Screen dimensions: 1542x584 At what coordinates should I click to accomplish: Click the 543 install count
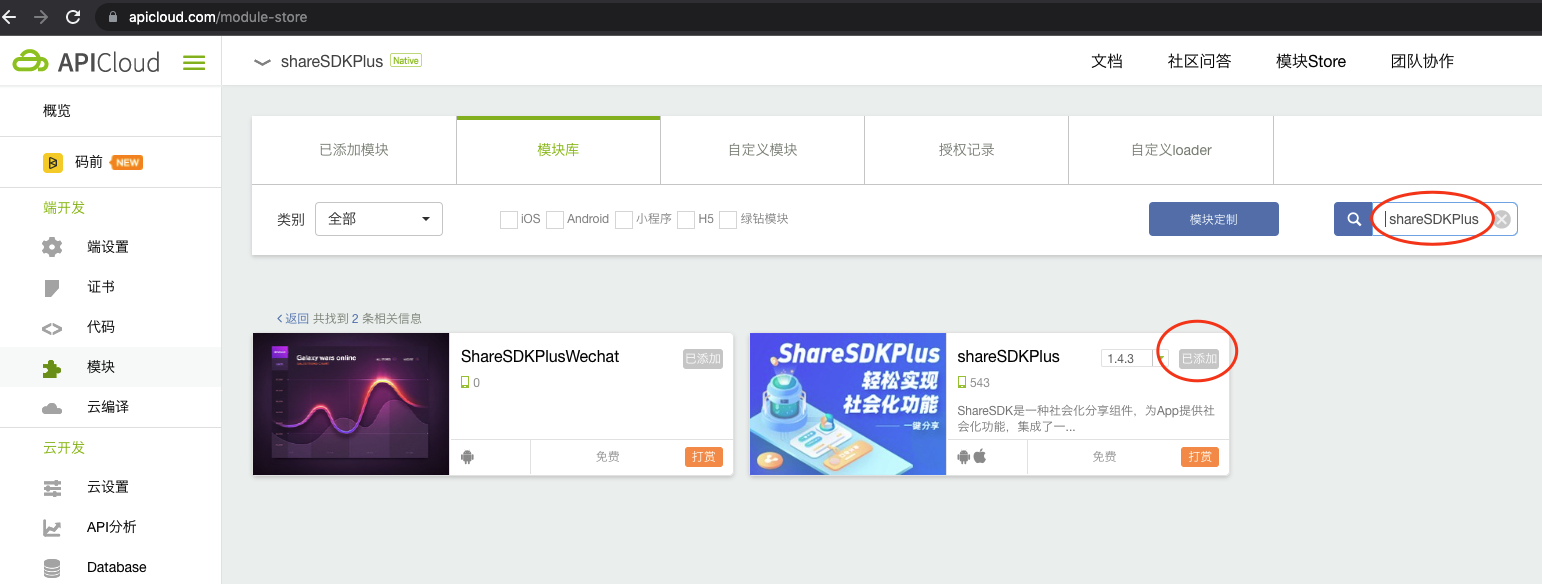(x=979, y=383)
